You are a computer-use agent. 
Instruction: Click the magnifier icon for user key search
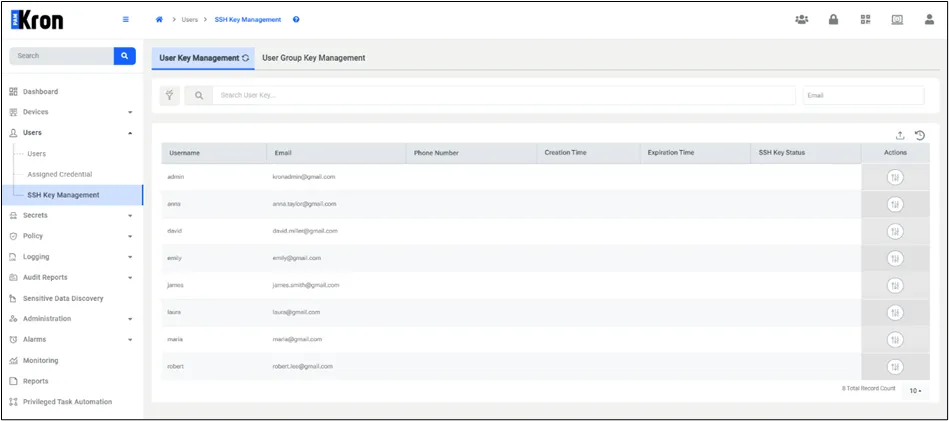[199, 96]
